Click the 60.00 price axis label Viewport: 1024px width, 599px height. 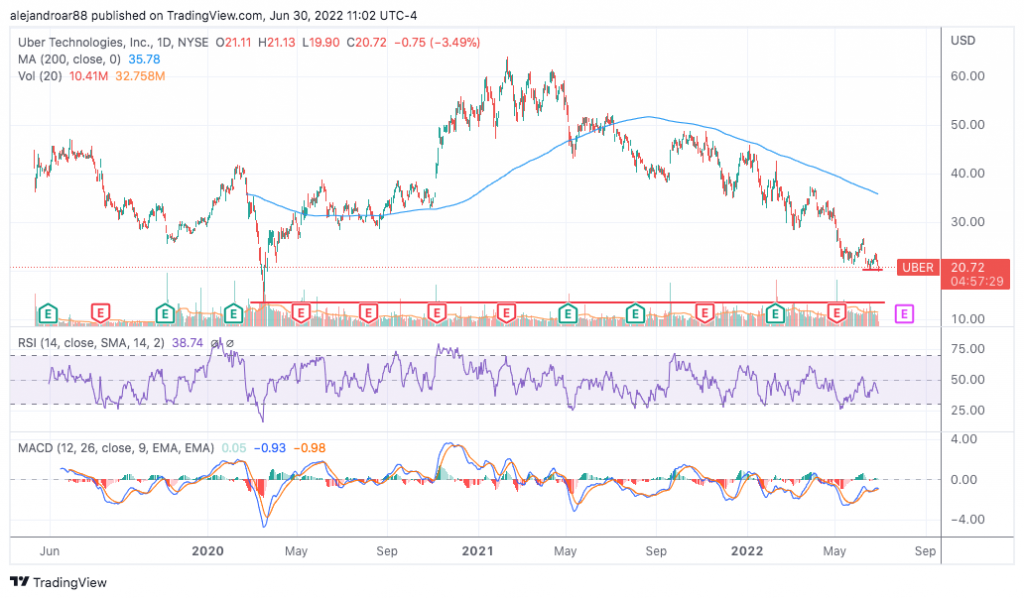(967, 76)
